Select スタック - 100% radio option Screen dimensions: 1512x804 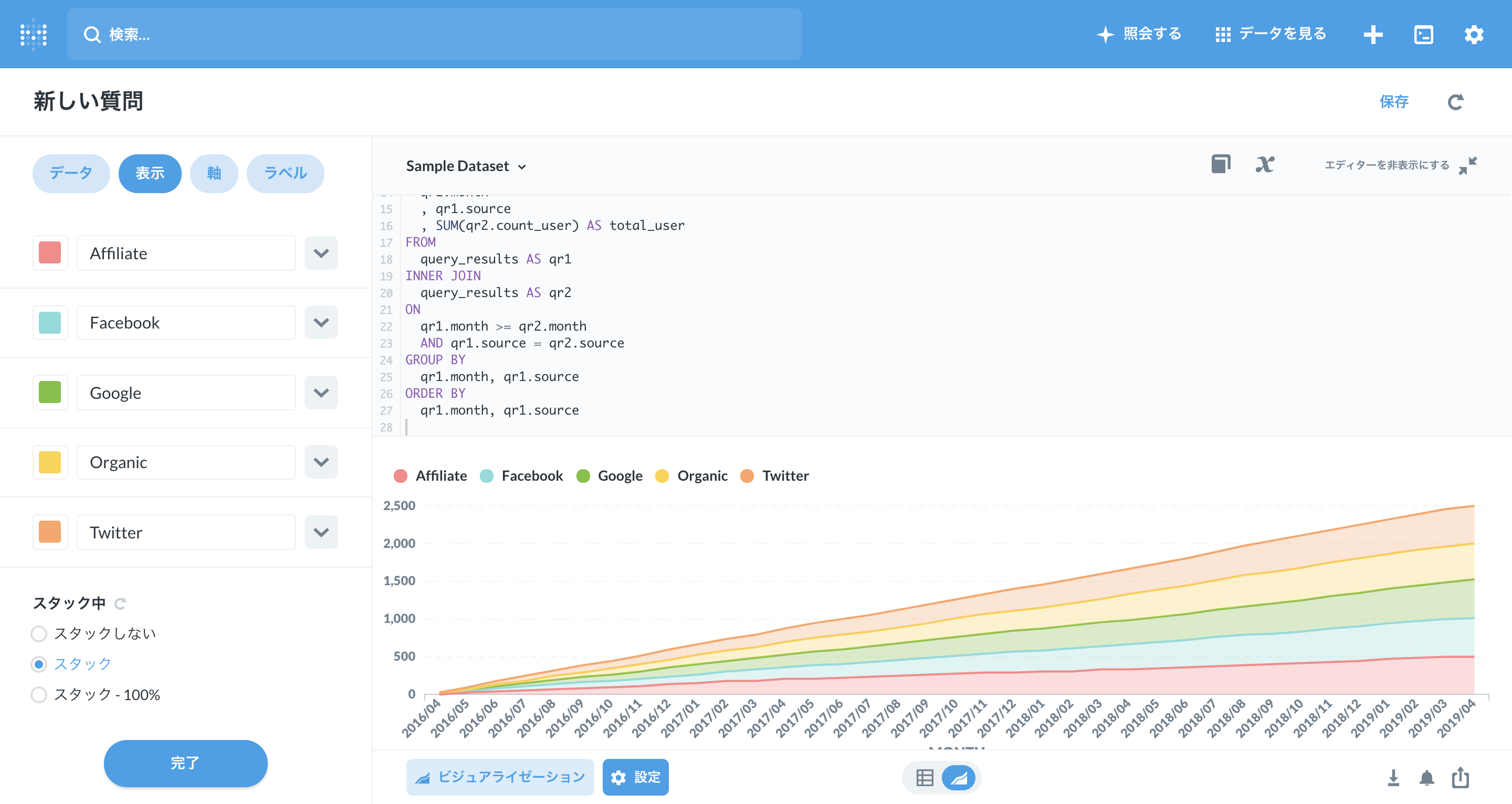point(39,695)
